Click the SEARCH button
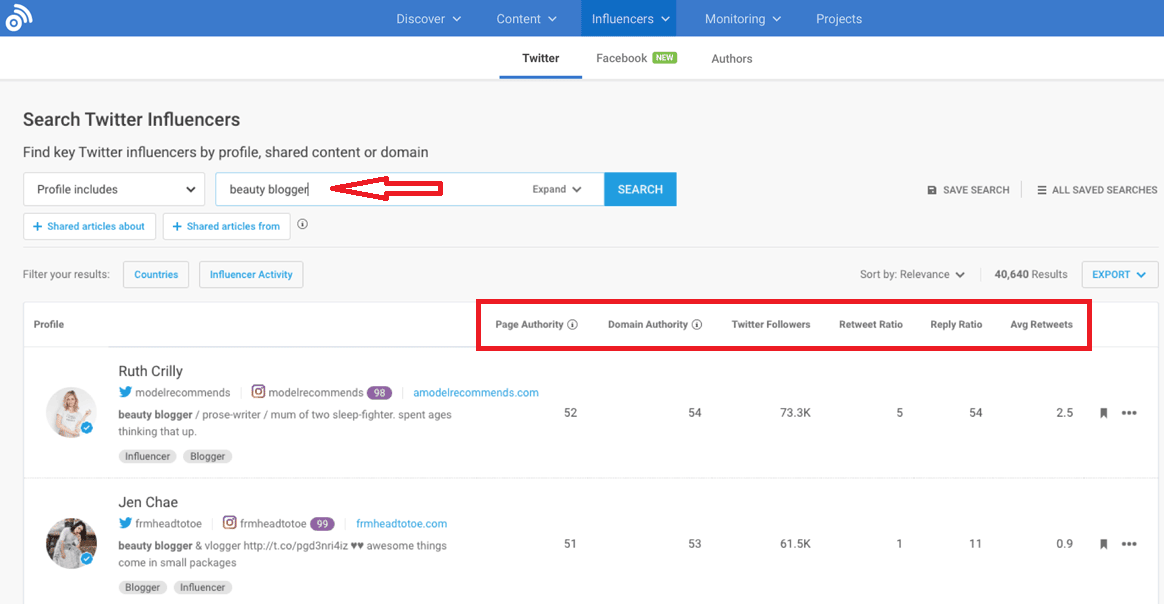Viewport: 1164px width, 604px height. pyautogui.click(x=640, y=189)
